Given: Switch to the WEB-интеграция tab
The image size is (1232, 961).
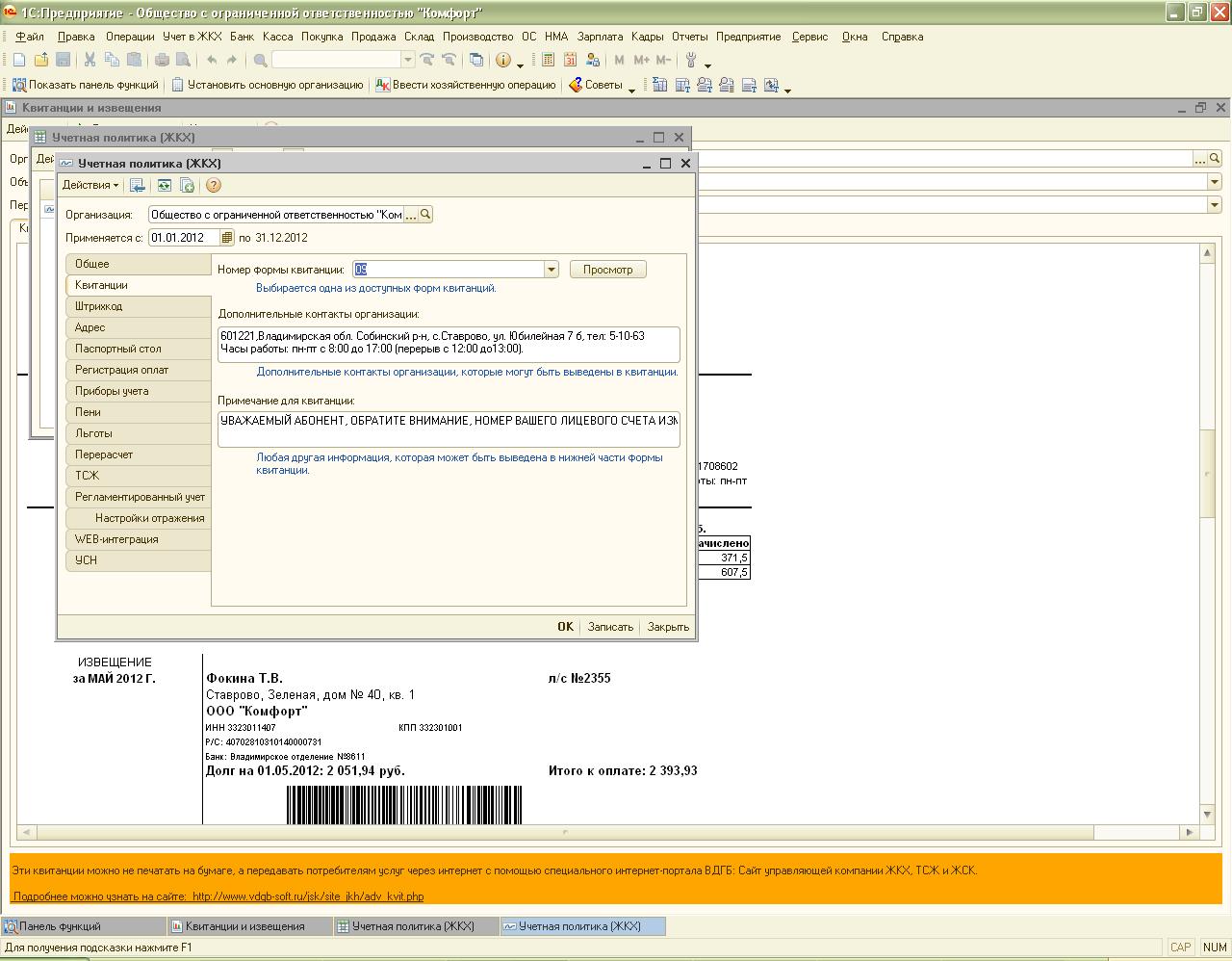Looking at the screenshot, I should [139, 539].
